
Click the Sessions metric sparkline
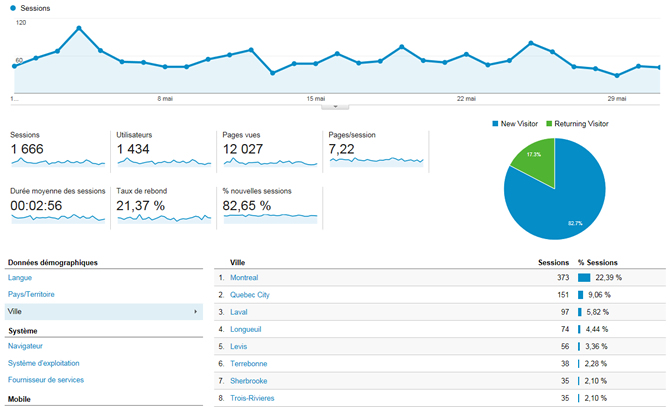[x=57, y=161]
